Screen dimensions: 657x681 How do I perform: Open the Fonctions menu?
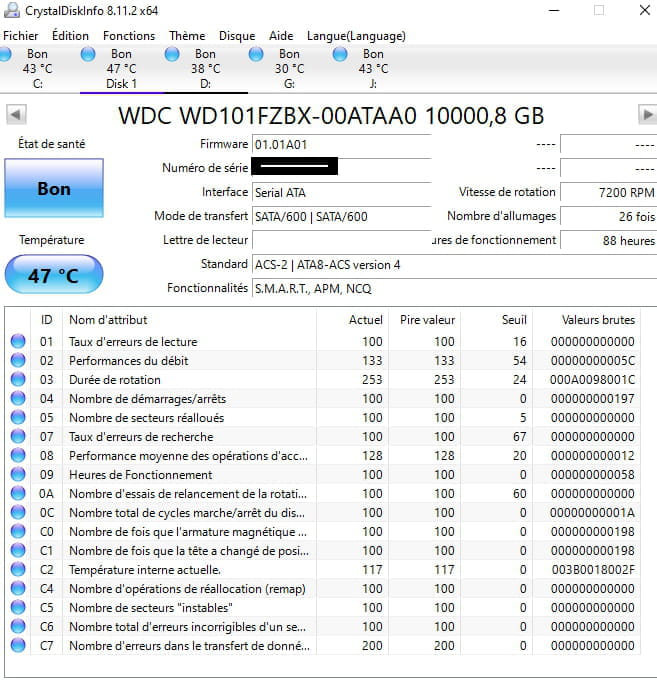129,36
